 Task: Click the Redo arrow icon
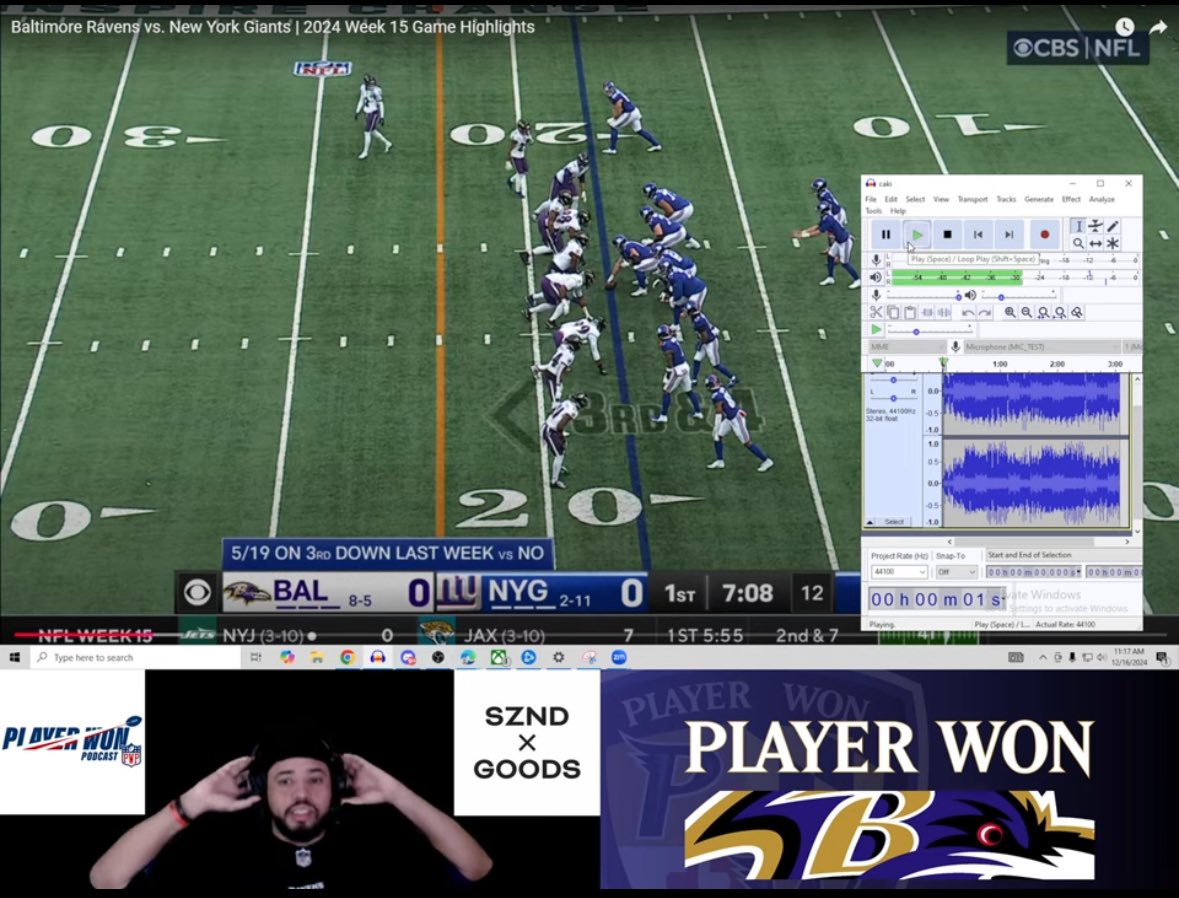point(985,312)
